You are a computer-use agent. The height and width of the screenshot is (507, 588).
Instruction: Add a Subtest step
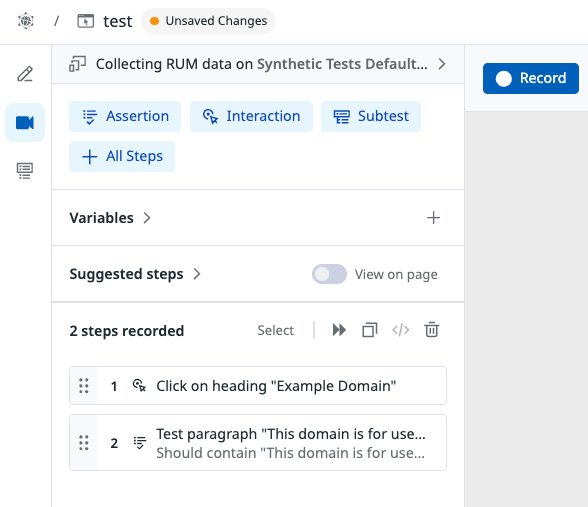click(x=371, y=116)
